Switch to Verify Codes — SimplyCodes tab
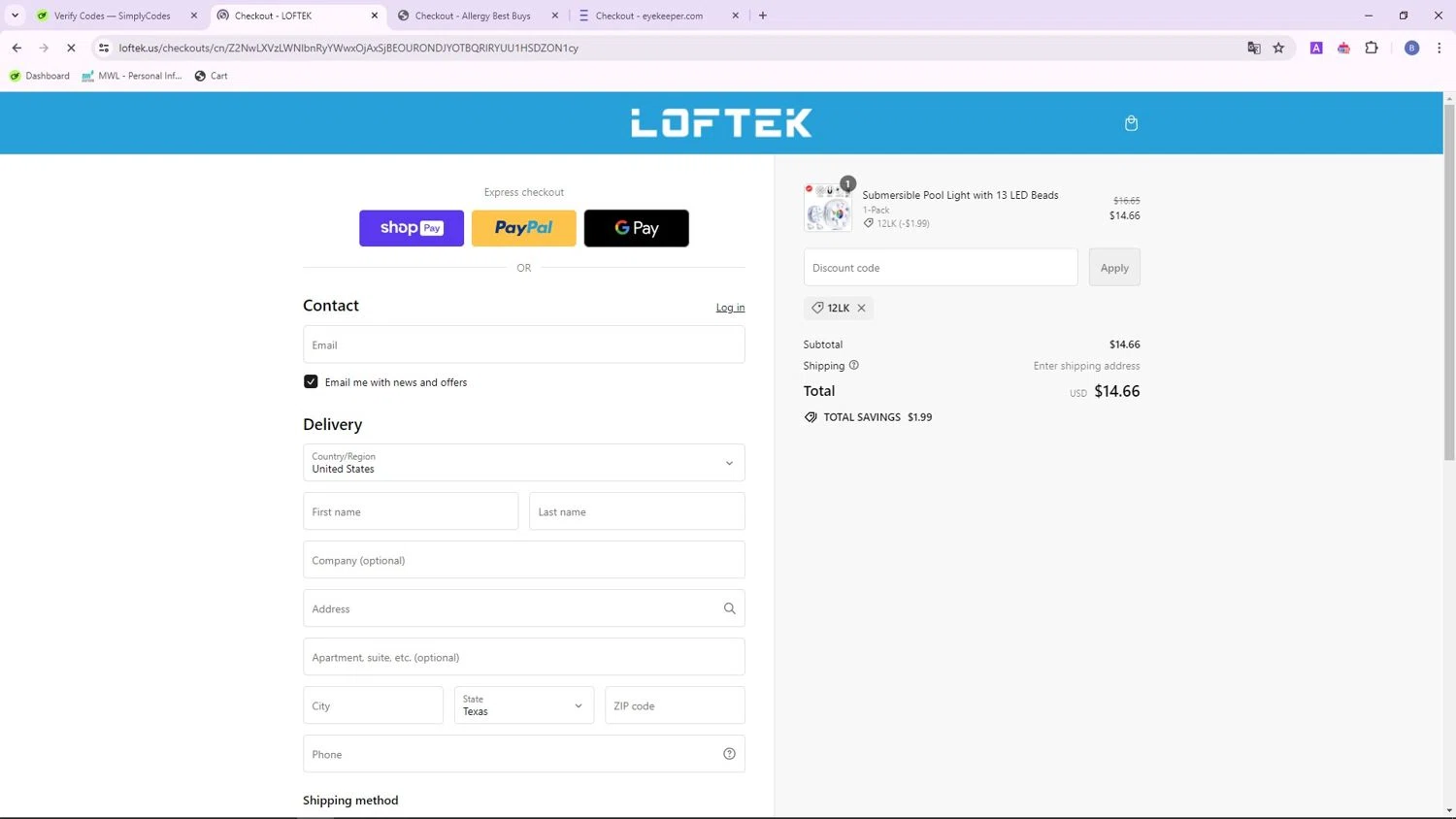This screenshot has width=1456, height=819. point(112,16)
